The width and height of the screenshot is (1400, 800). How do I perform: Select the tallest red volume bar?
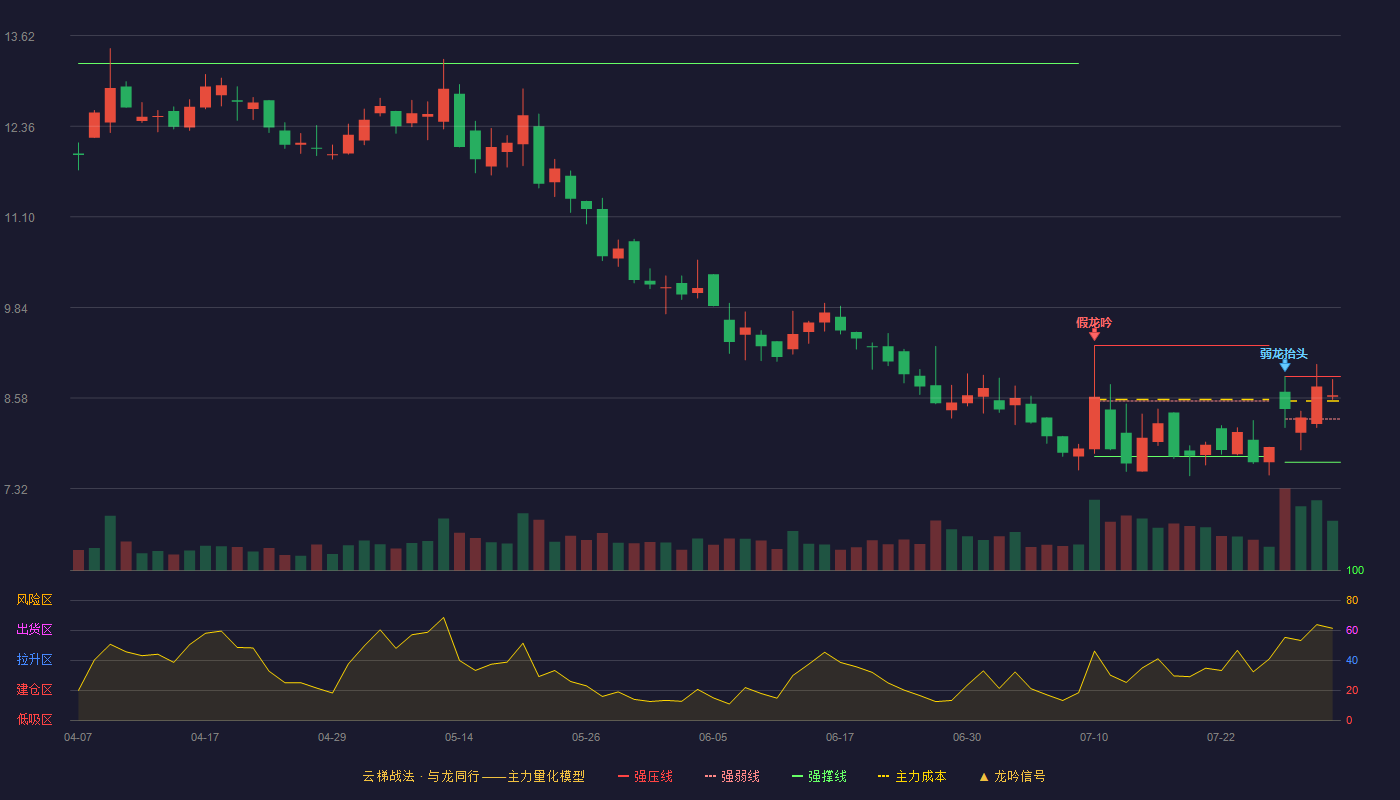[1285, 529]
